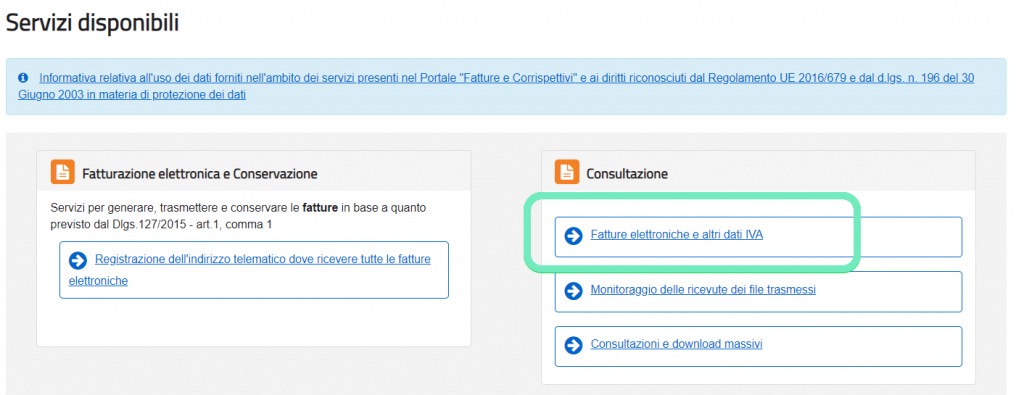Select the arrow icon beside Consultazioni e download massivi

[573, 345]
